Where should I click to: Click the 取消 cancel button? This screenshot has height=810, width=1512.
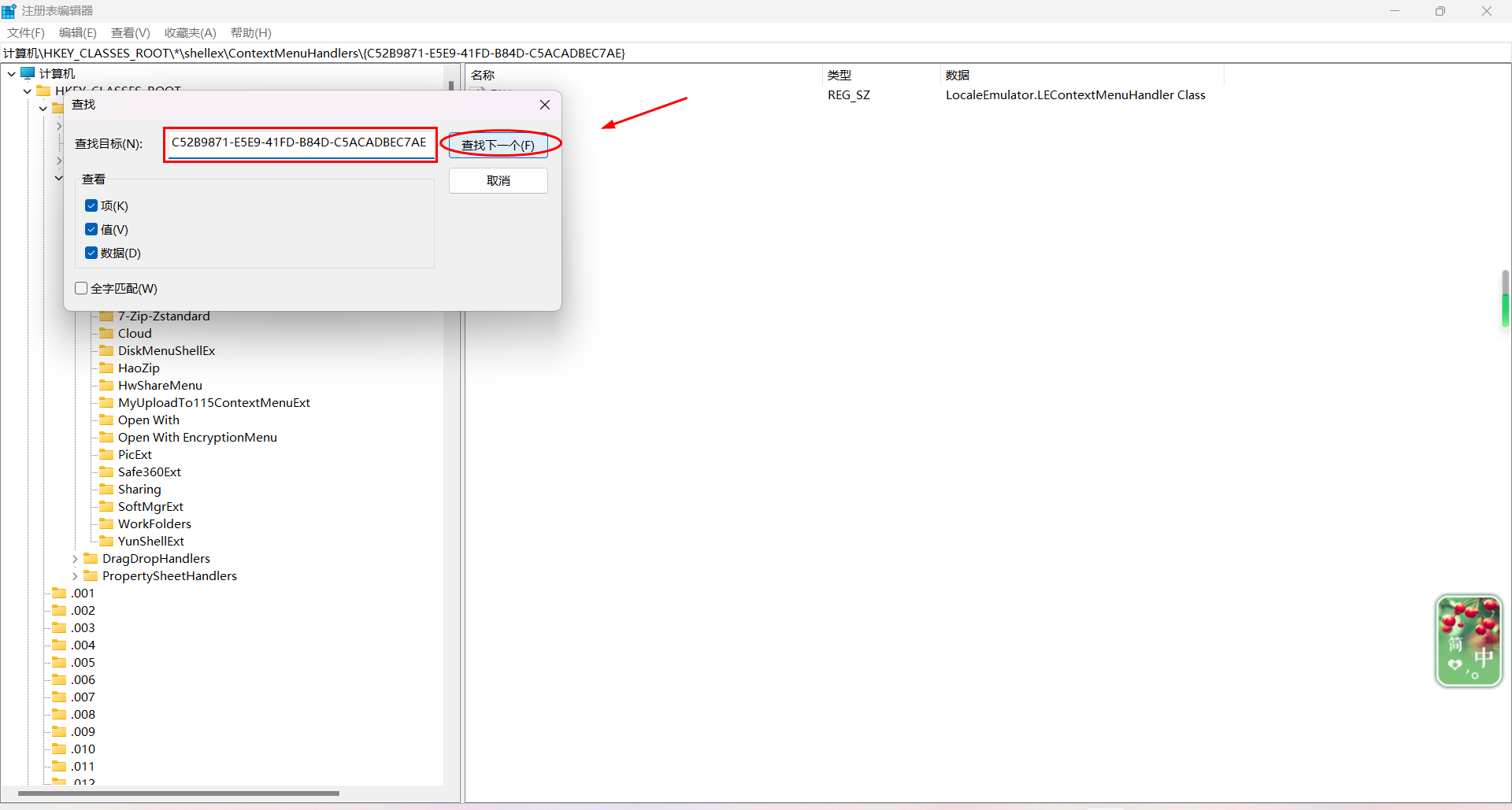pyautogui.click(x=498, y=181)
